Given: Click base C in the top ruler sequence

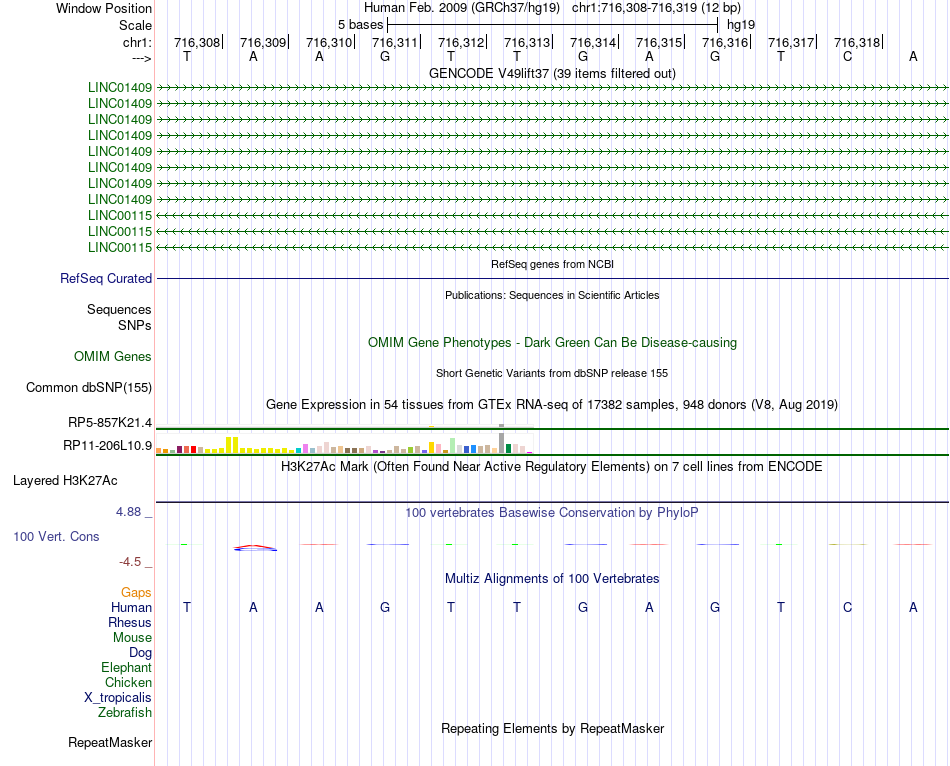Looking at the screenshot, I should (x=847, y=56).
